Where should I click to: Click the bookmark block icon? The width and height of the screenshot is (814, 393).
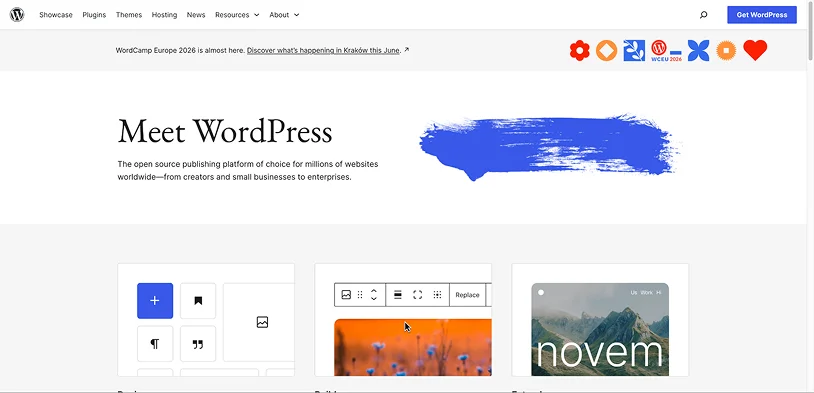pos(198,301)
